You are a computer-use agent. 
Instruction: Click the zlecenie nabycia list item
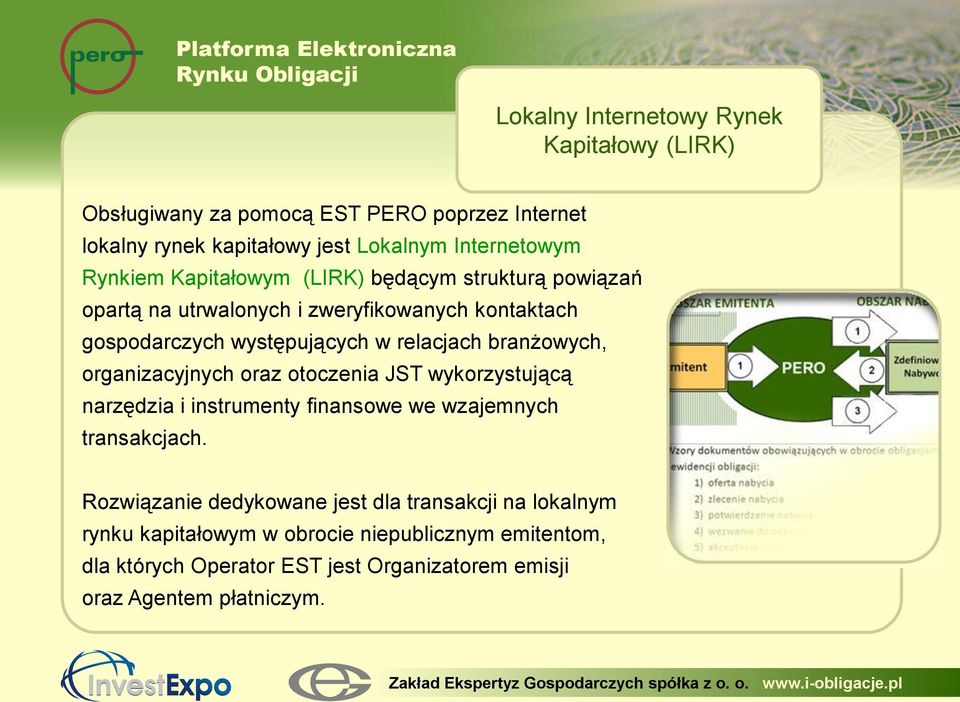[x=739, y=499]
